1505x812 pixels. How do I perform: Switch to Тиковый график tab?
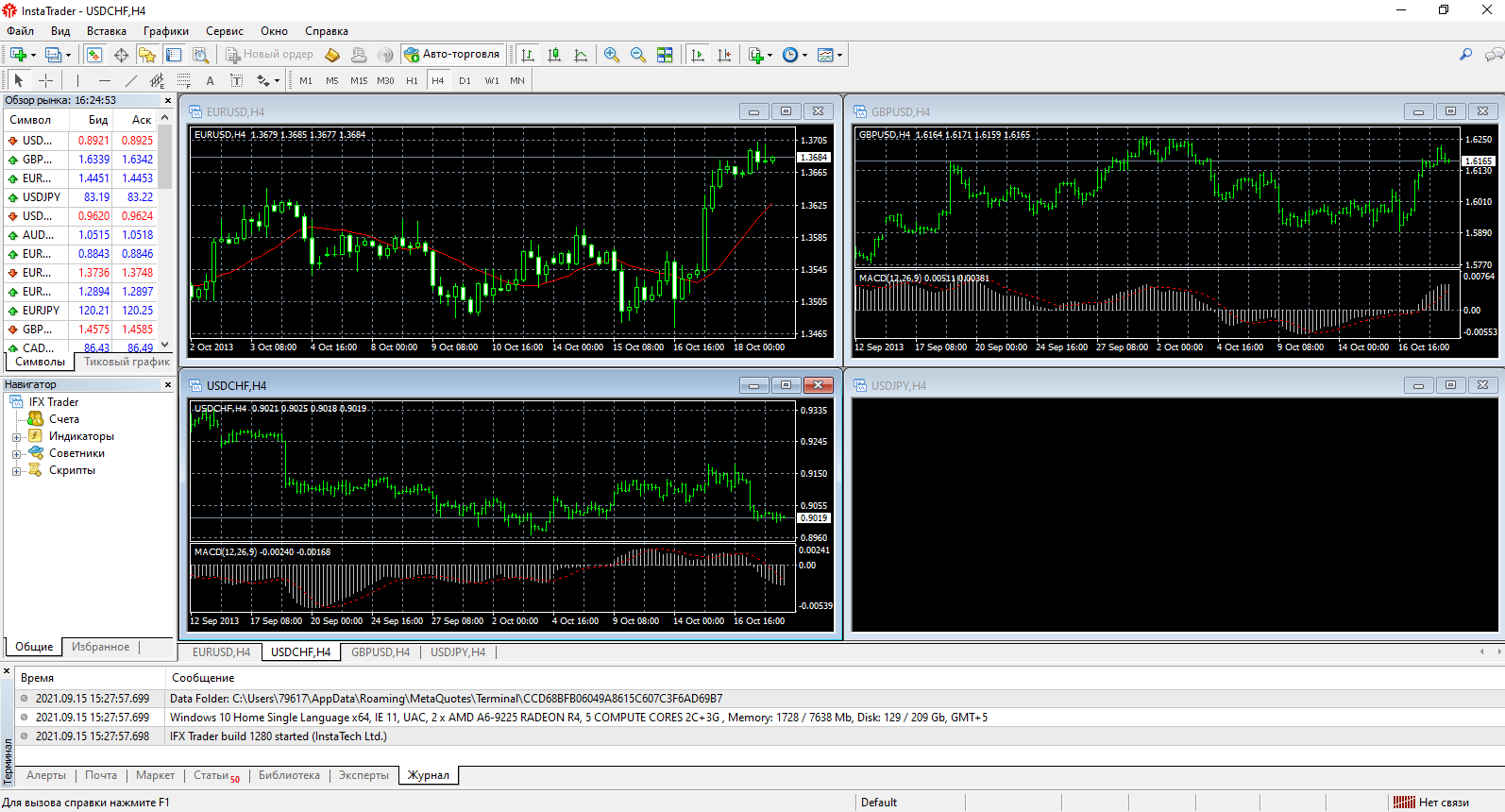[x=127, y=362]
